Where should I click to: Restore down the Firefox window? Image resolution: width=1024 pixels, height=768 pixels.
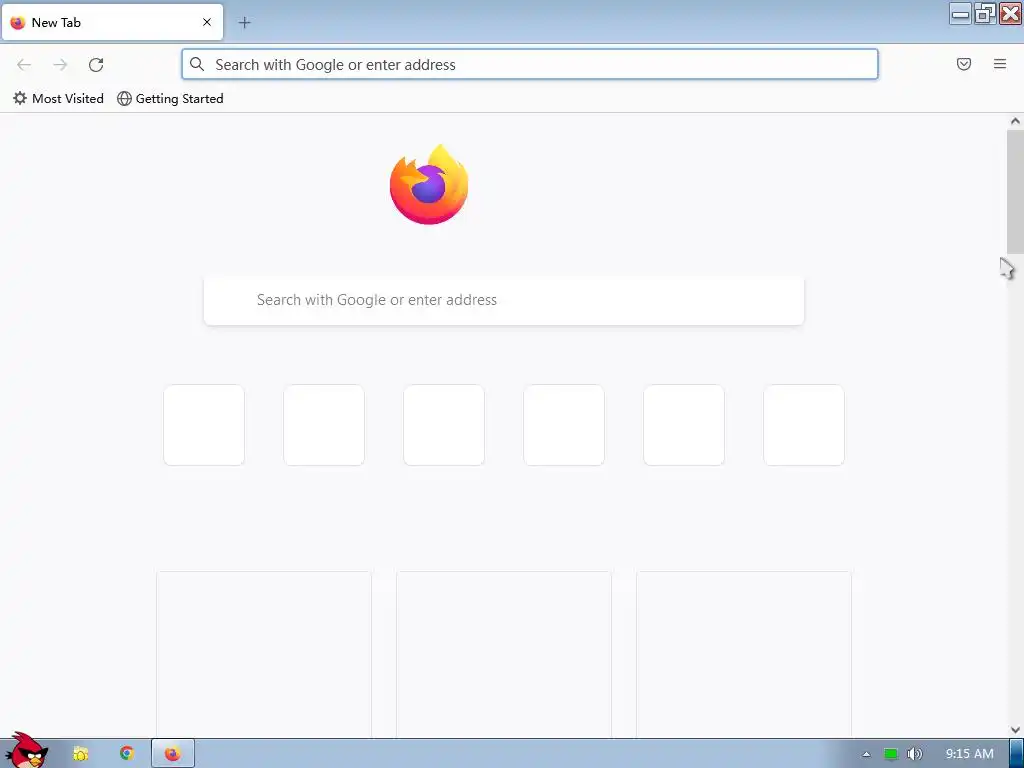(x=985, y=14)
